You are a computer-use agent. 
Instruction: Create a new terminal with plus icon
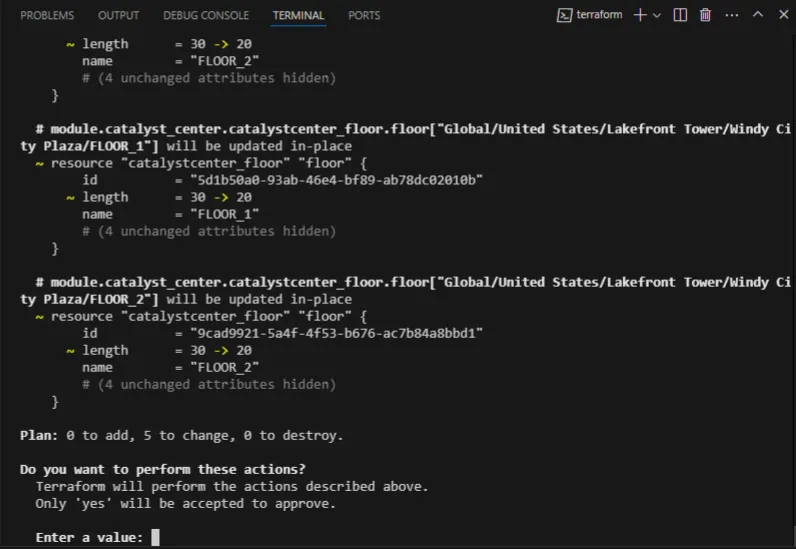coord(639,15)
